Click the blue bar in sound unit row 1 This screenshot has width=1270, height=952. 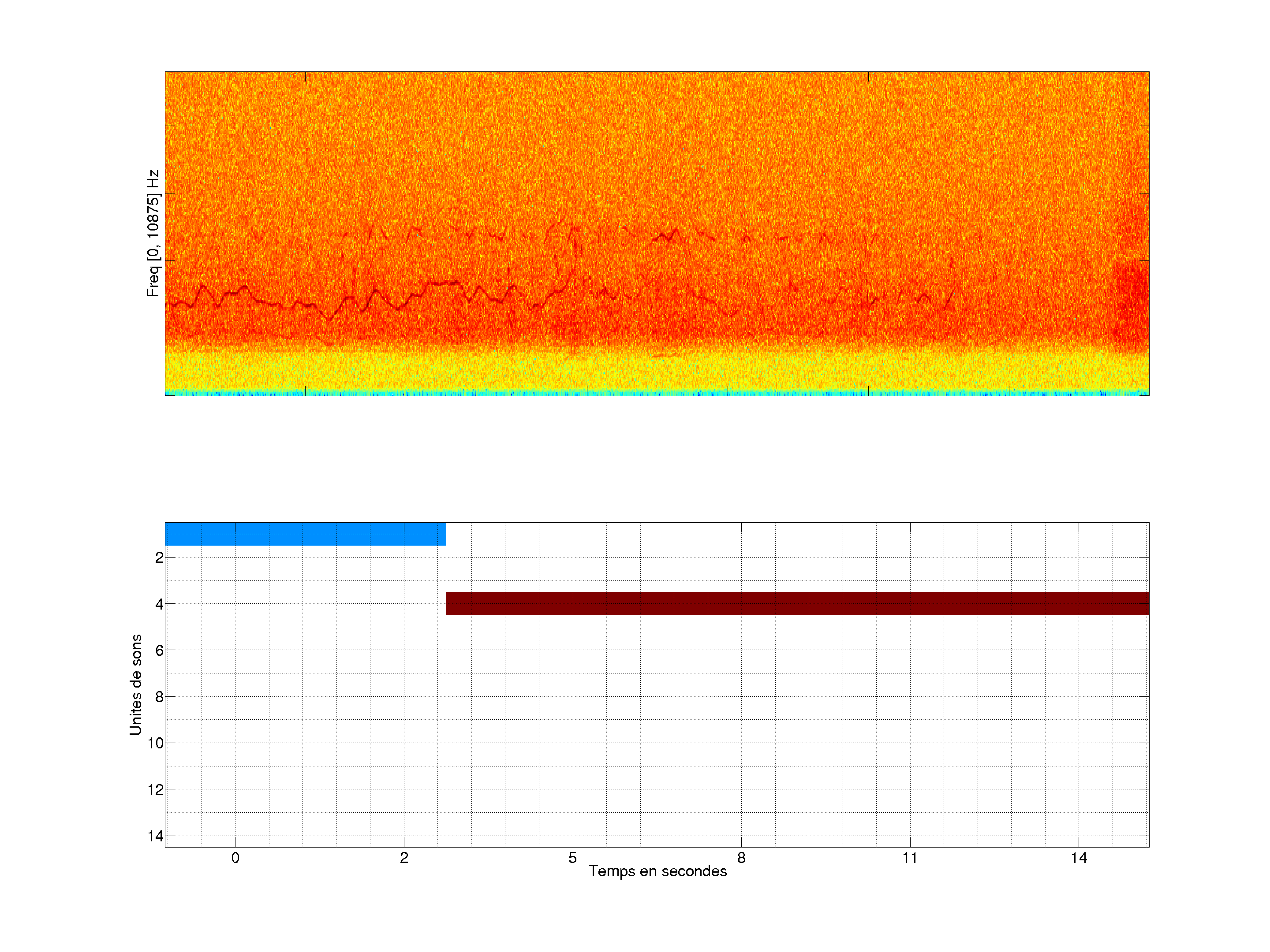point(305,534)
